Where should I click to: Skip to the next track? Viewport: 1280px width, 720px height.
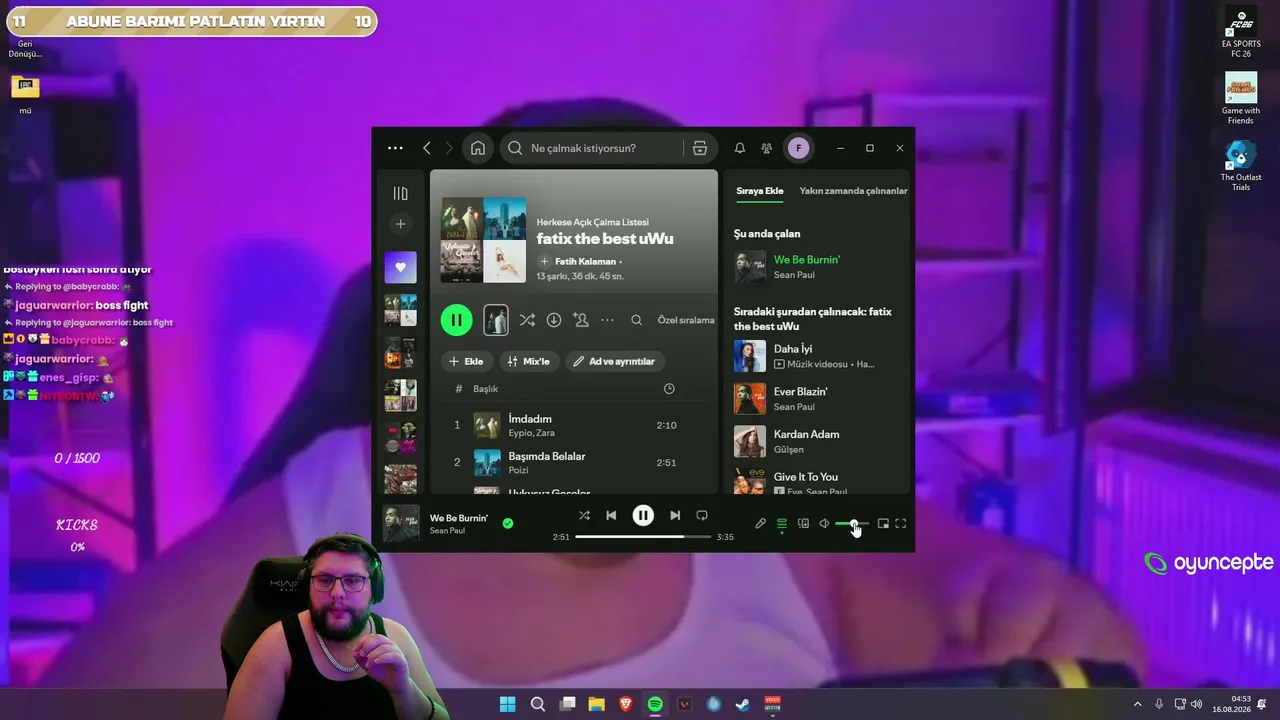click(x=675, y=515)
